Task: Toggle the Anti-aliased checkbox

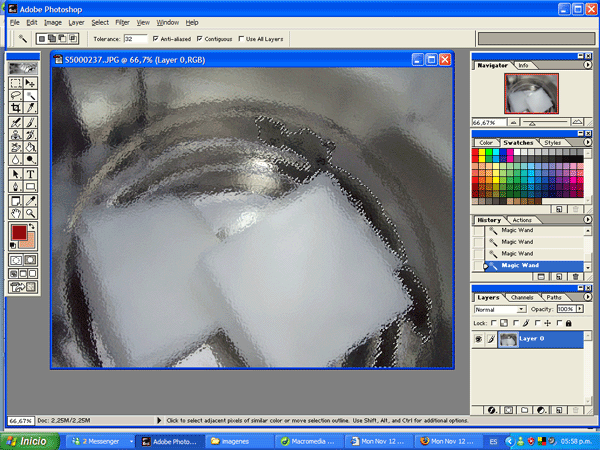Action: 155,39
